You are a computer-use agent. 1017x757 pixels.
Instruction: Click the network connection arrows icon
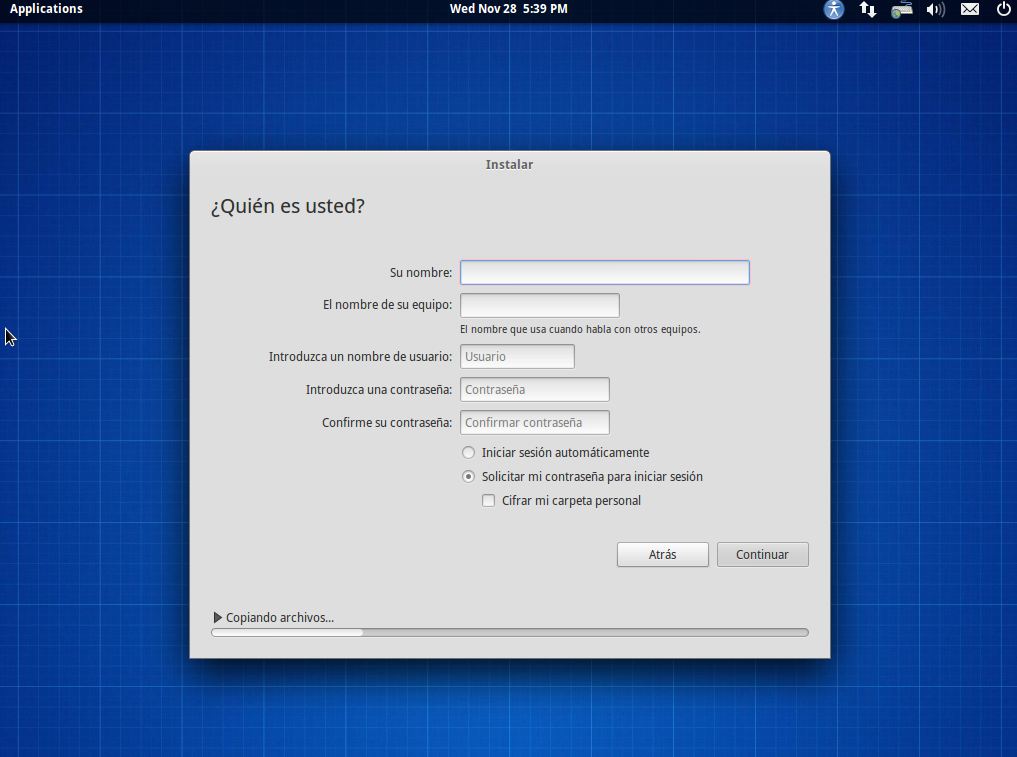point(868,9)
